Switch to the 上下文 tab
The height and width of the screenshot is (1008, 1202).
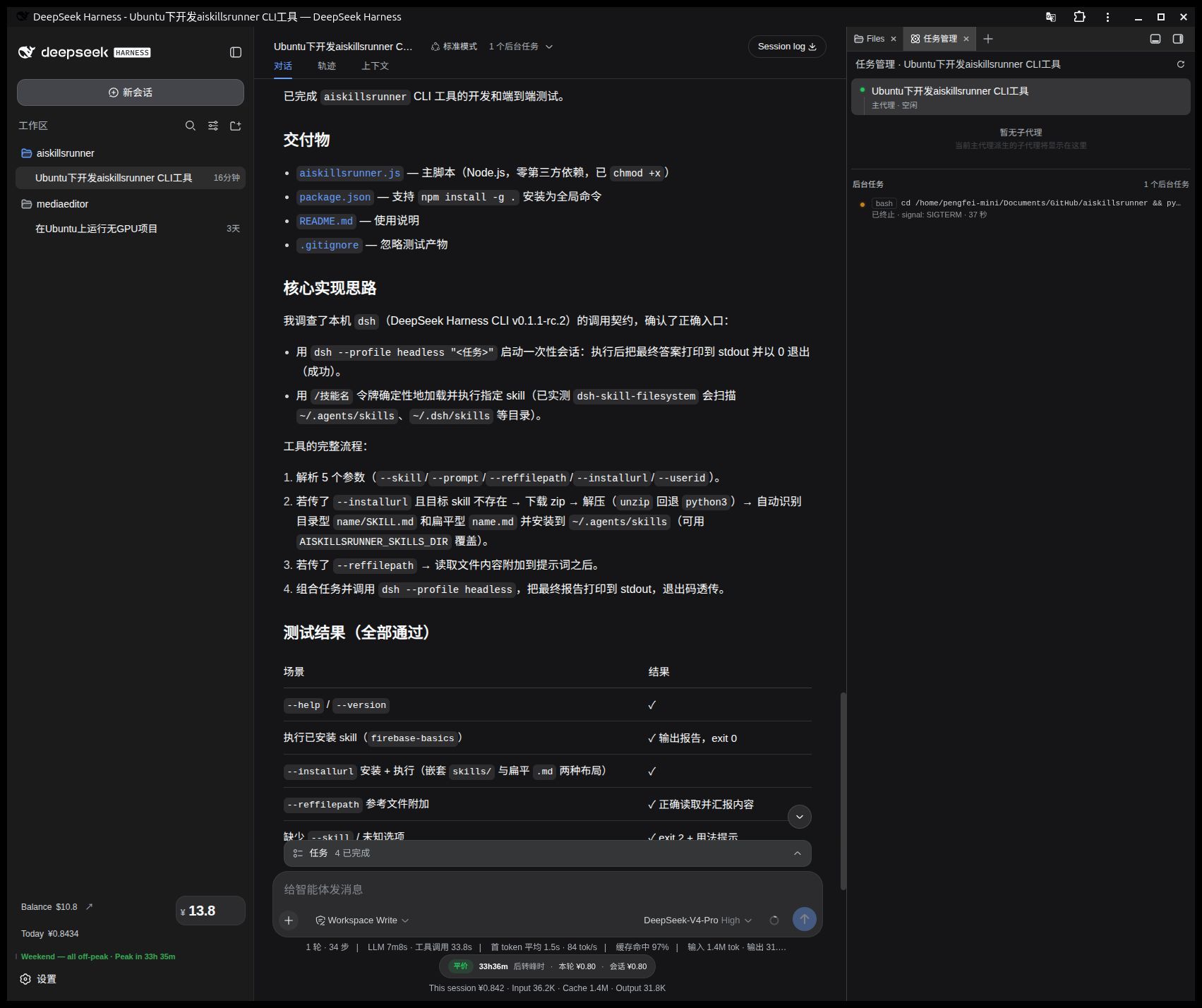tap(375, 66)
